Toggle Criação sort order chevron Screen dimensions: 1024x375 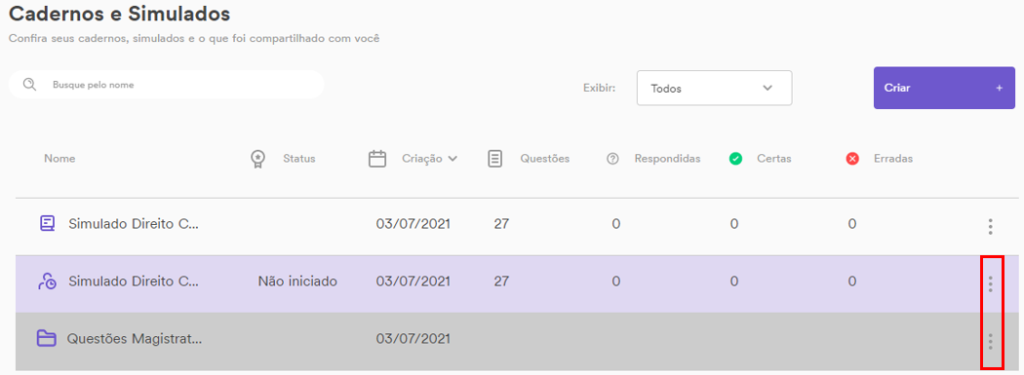click(x=453, y=159)
